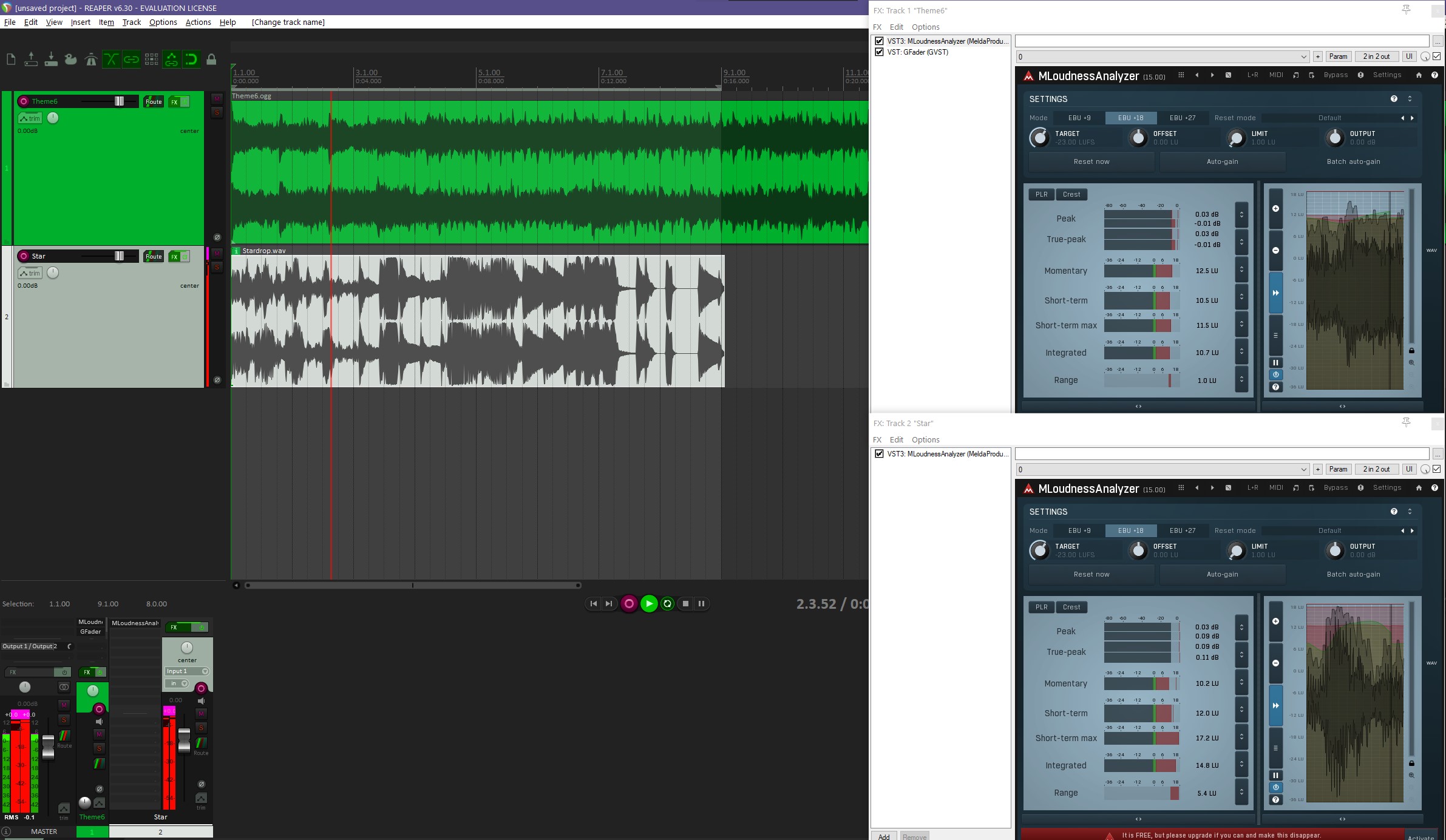Click the Add button in the FX list

point(884,836)
